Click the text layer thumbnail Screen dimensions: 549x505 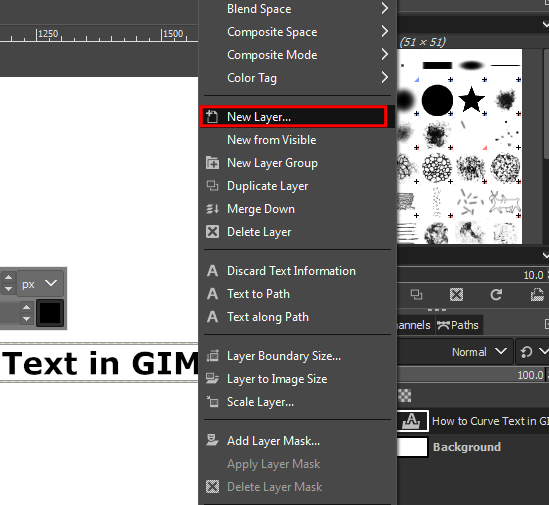tap(412, 421)
